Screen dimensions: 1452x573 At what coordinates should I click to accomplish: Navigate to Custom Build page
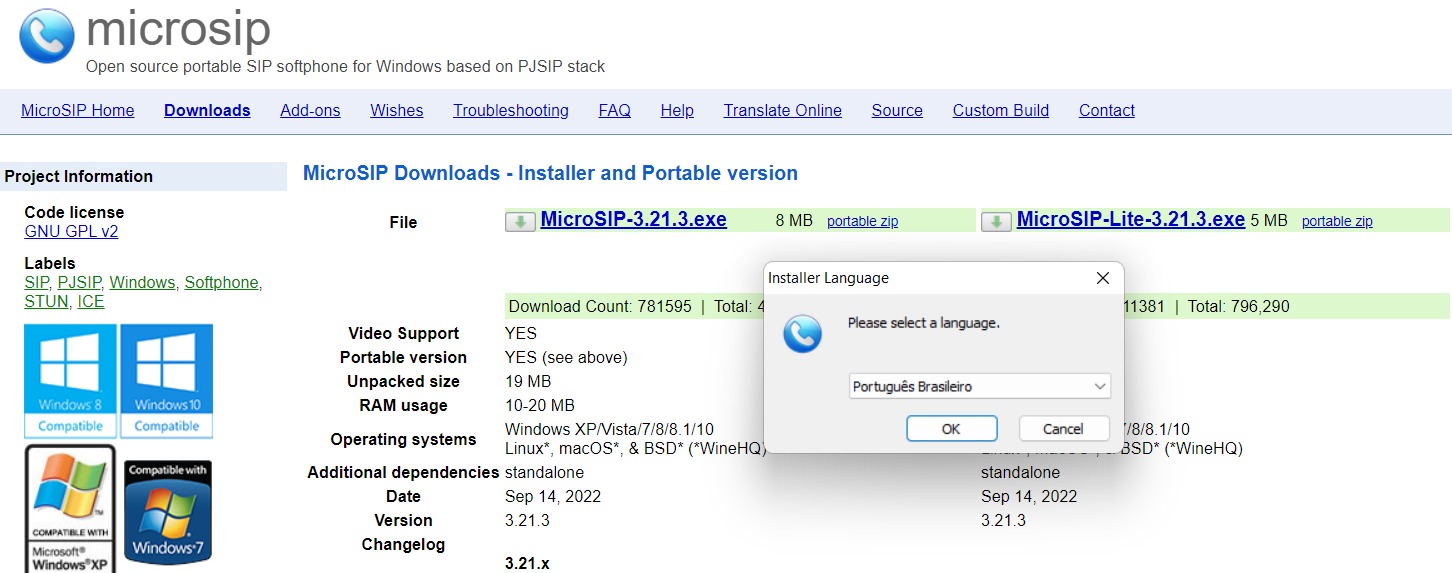[x=1000, y=111]
